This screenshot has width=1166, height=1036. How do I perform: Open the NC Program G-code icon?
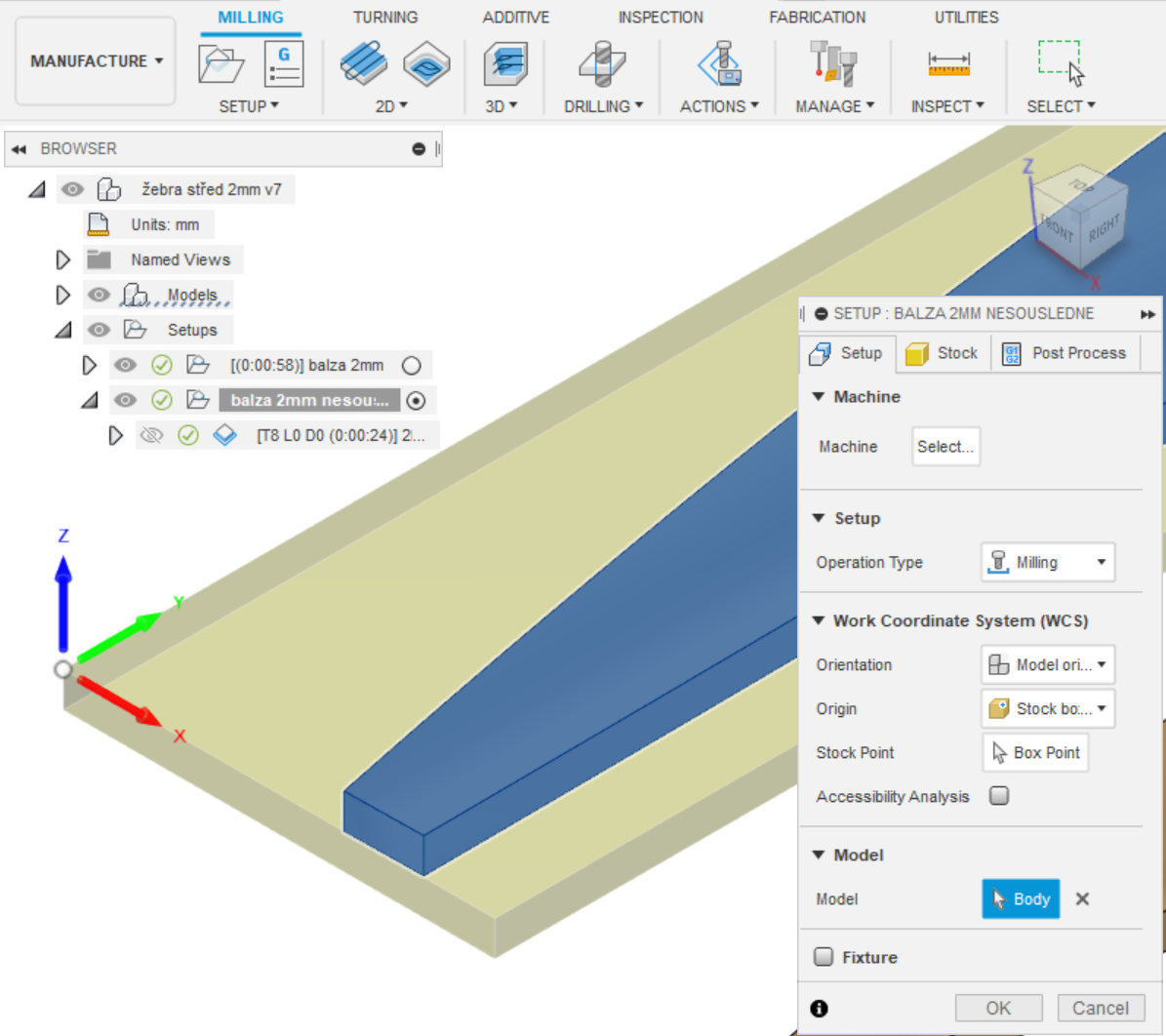point(284,64)
